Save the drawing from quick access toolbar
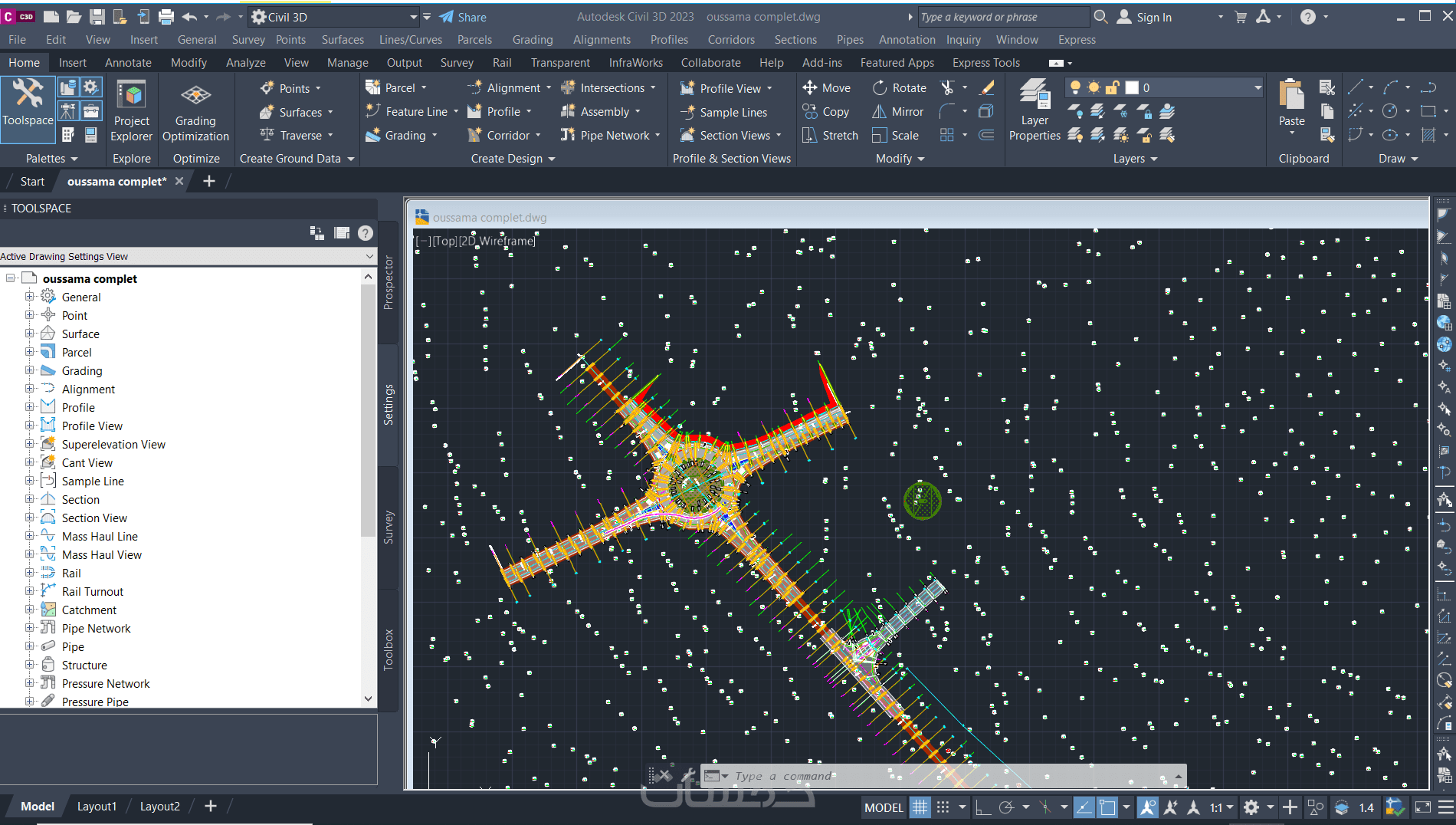1456x825 pixels. click(x=97, y=17)
